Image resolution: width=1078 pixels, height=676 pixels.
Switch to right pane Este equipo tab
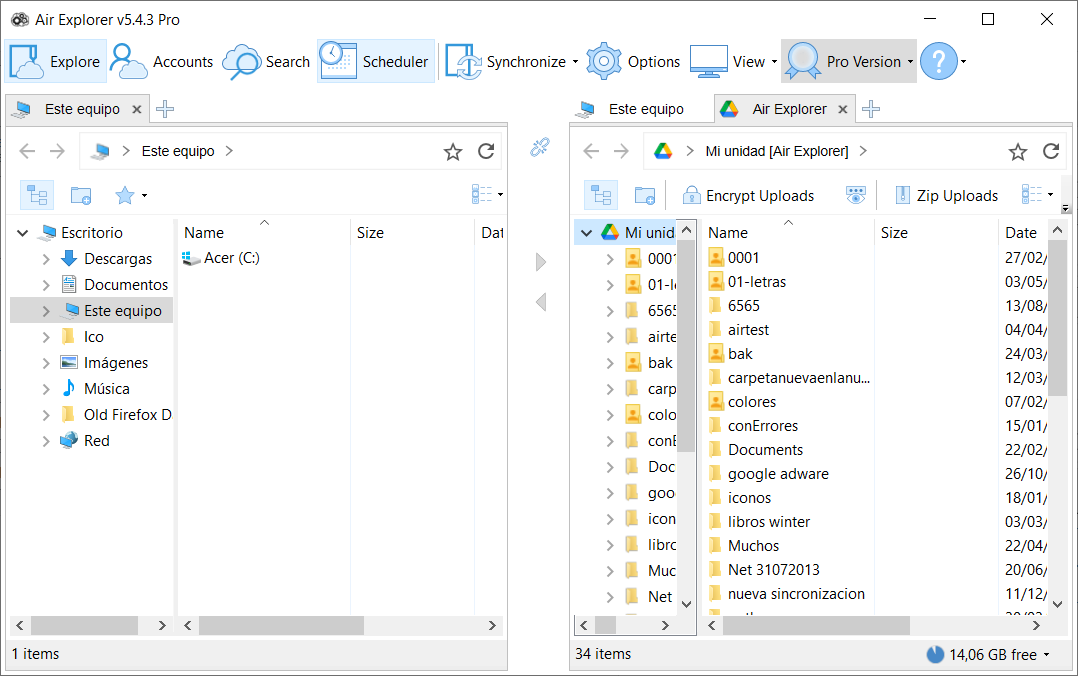click(634, 109)
